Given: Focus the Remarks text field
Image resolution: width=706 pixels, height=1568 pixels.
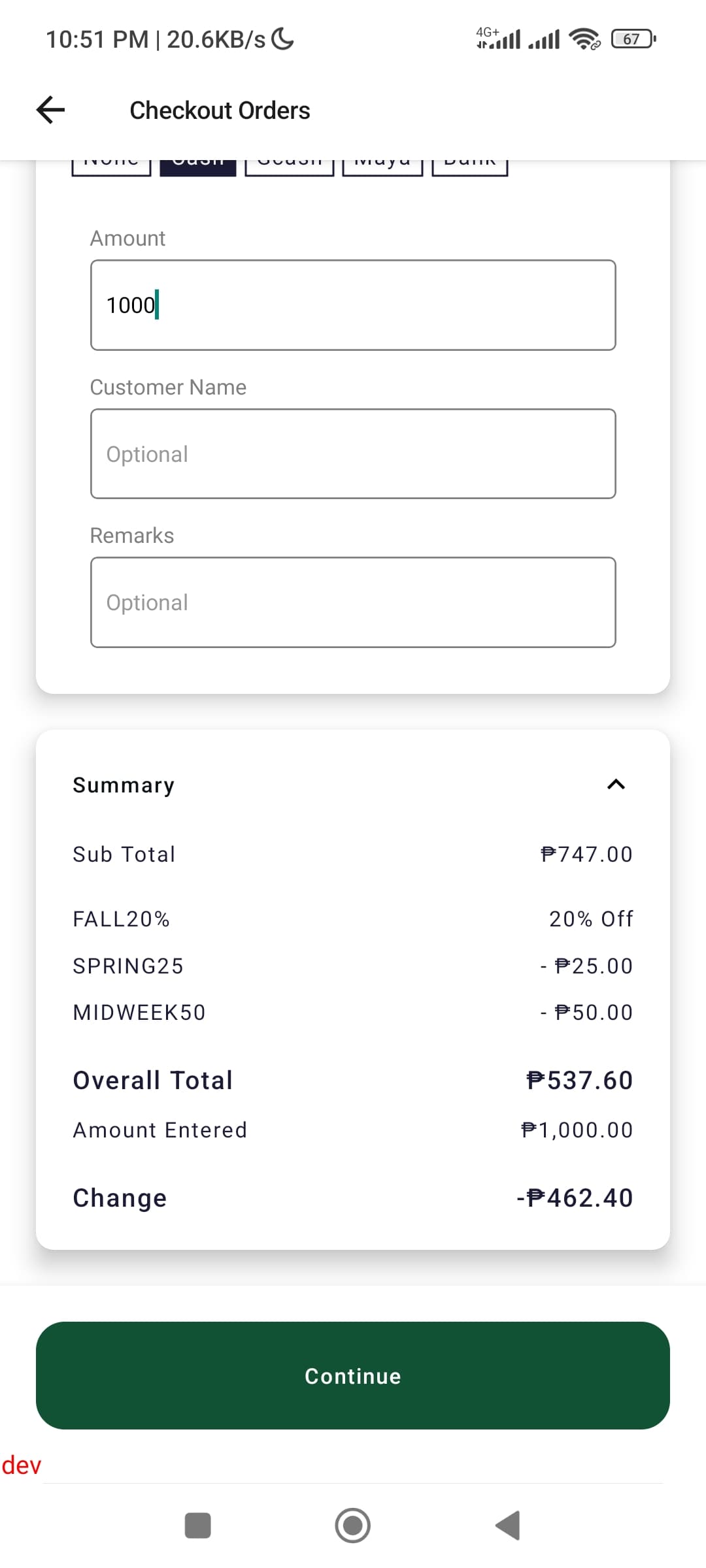Looking at the screenshot, I should click(x=353, y=602).
